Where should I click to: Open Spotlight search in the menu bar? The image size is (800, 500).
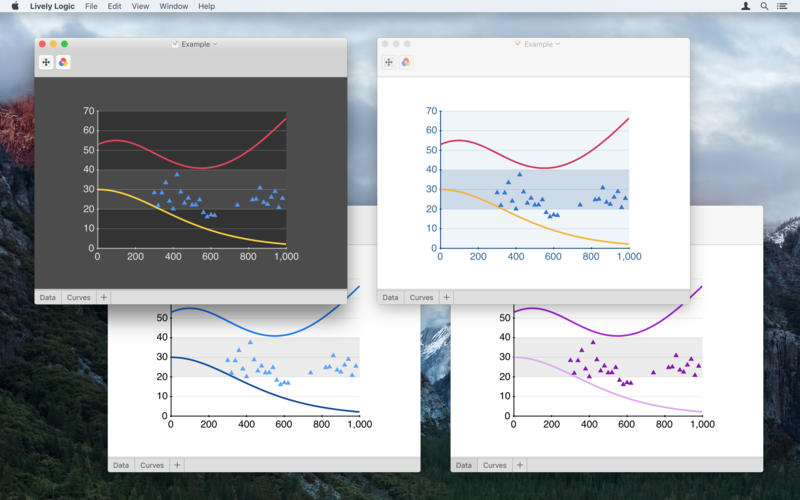pyautogui.click(x=765, y=6)
